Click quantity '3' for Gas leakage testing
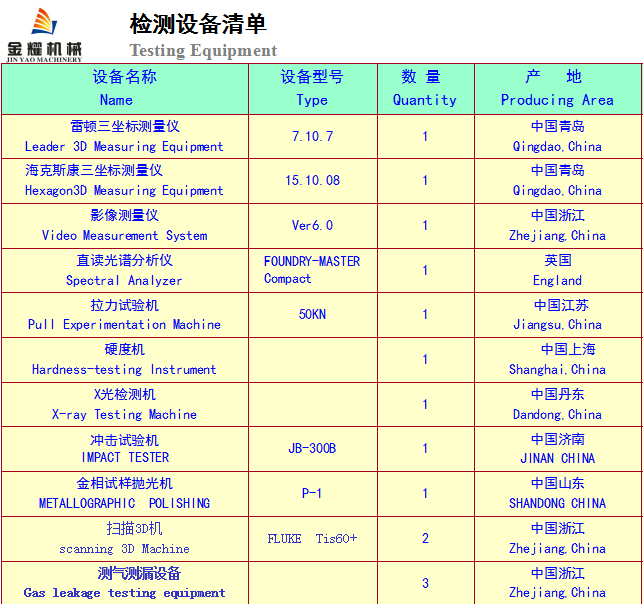The width and height of the screenshot is (643, 604). tap(424, 583)
